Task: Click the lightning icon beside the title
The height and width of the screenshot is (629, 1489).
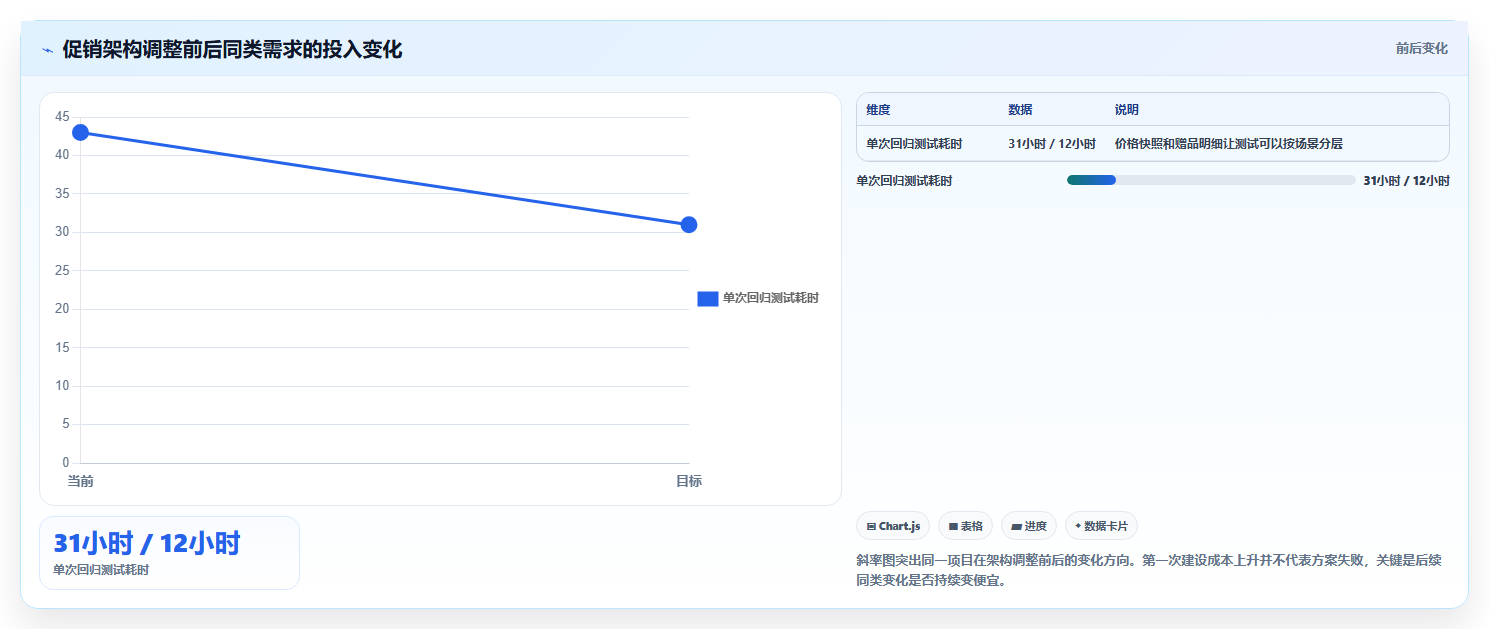Action: (x=47, y=50)
